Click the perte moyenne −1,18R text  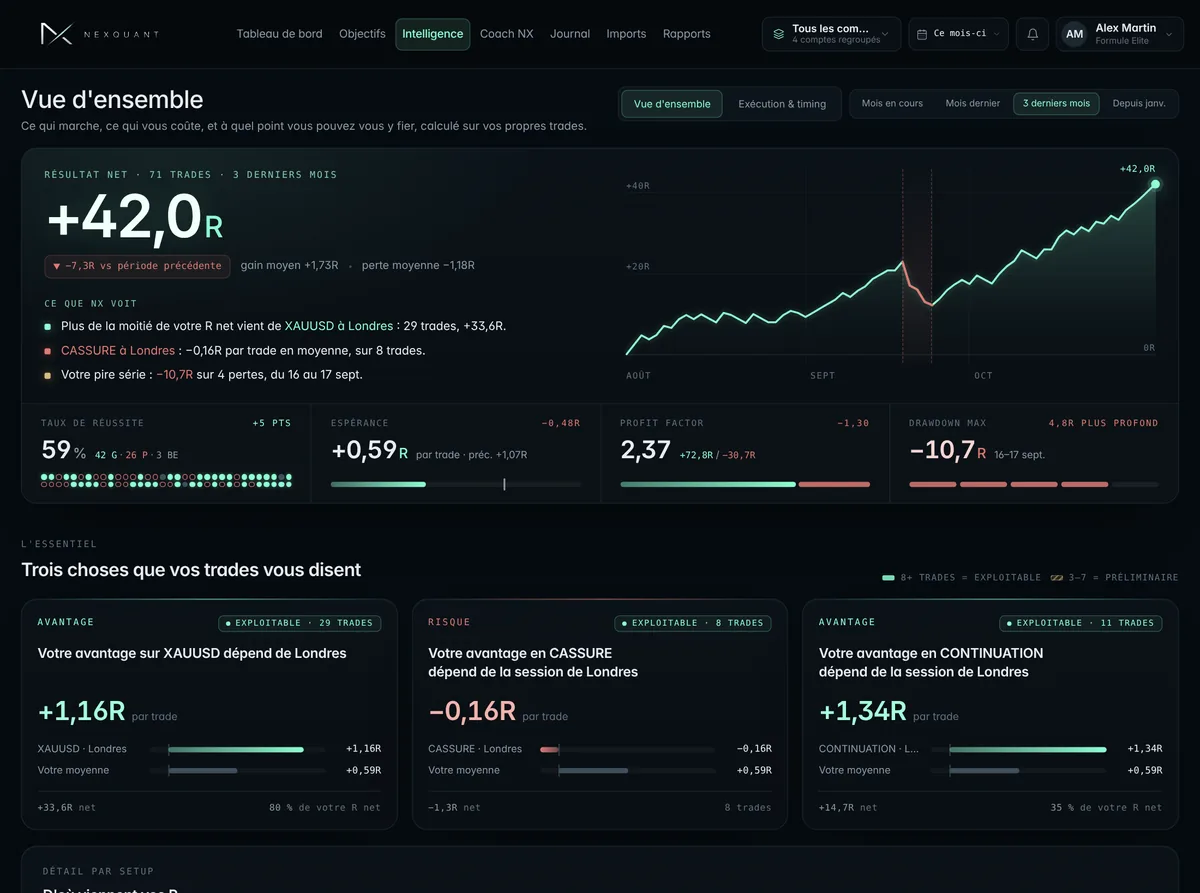tap(418, 266)
